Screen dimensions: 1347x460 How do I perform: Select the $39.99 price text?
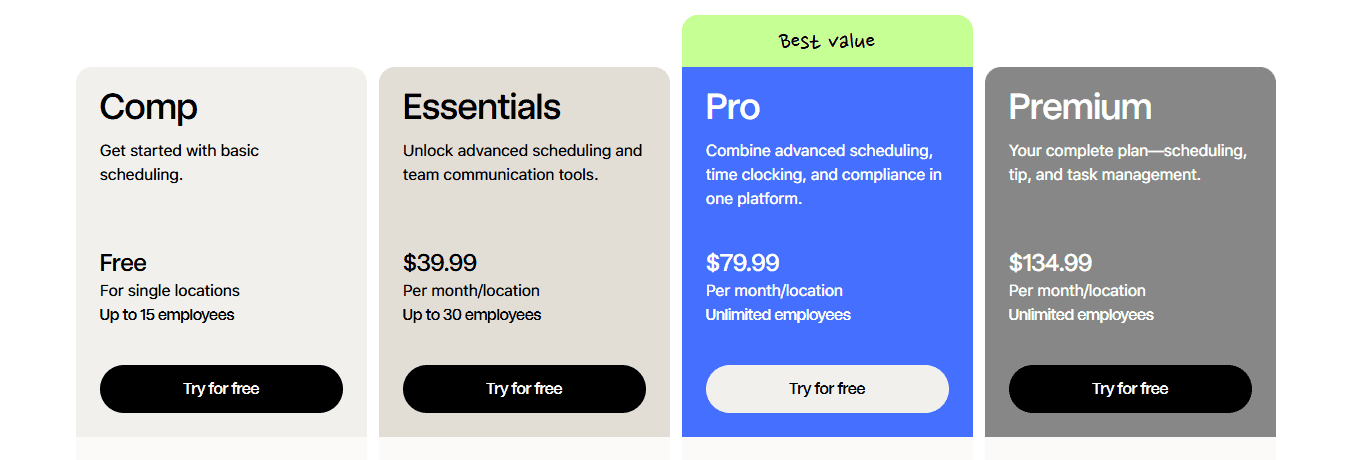pyautogui.click(x=440, y=263)
